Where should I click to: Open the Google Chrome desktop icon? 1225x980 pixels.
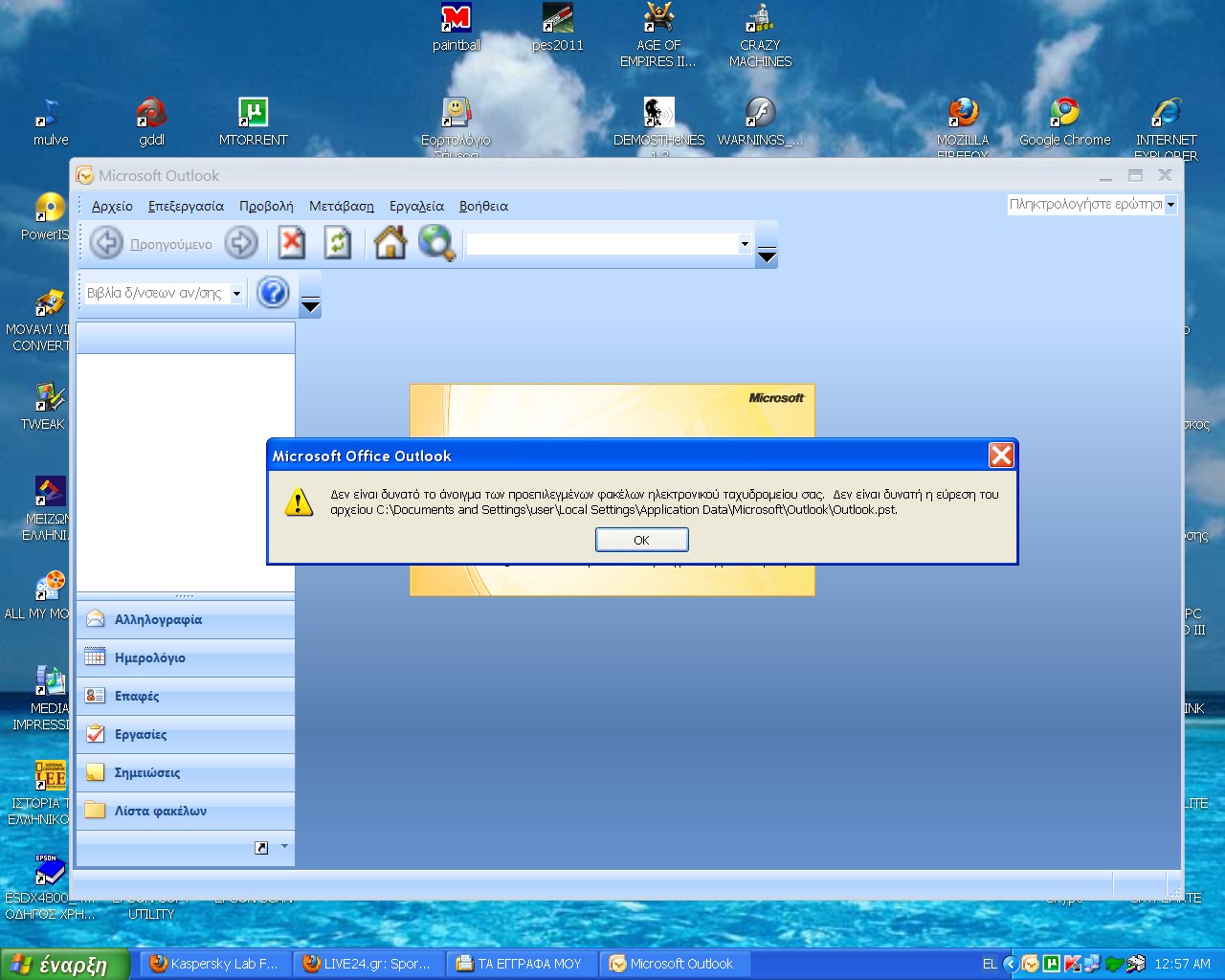(x=1064, y=122)
